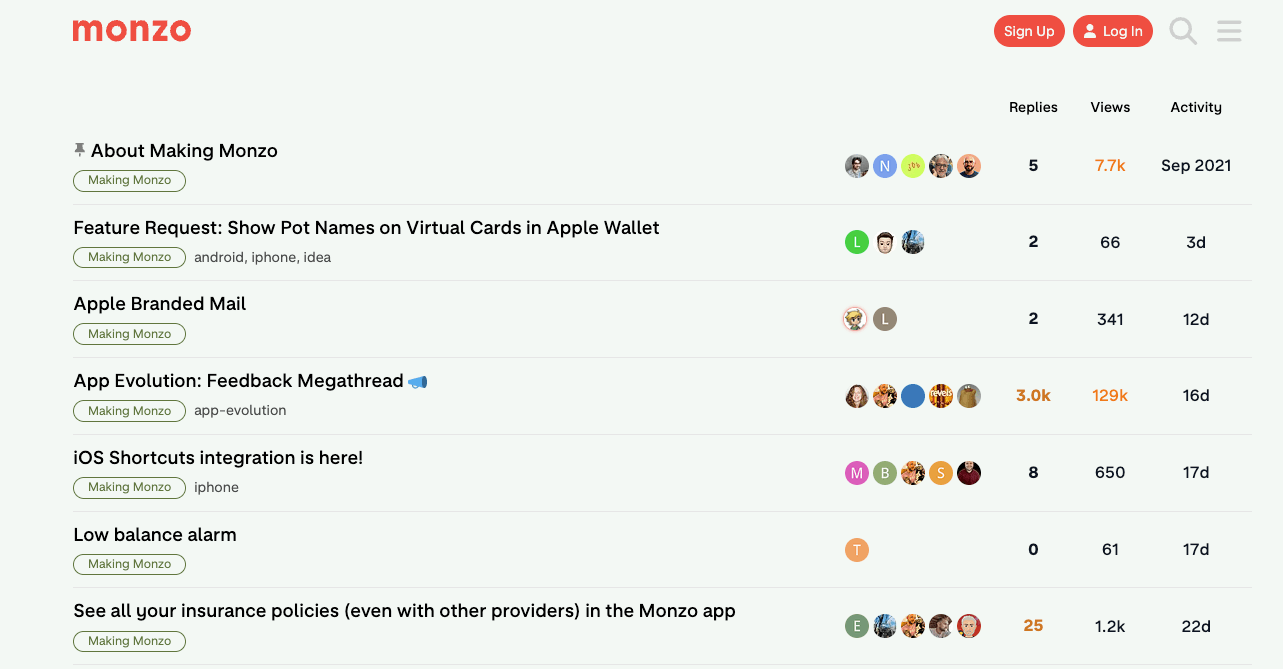The height and width of the screenshot is (669, 1283).
Task: Open 'Apple Branded Mail' topic
Action: (x=160, y=304)
